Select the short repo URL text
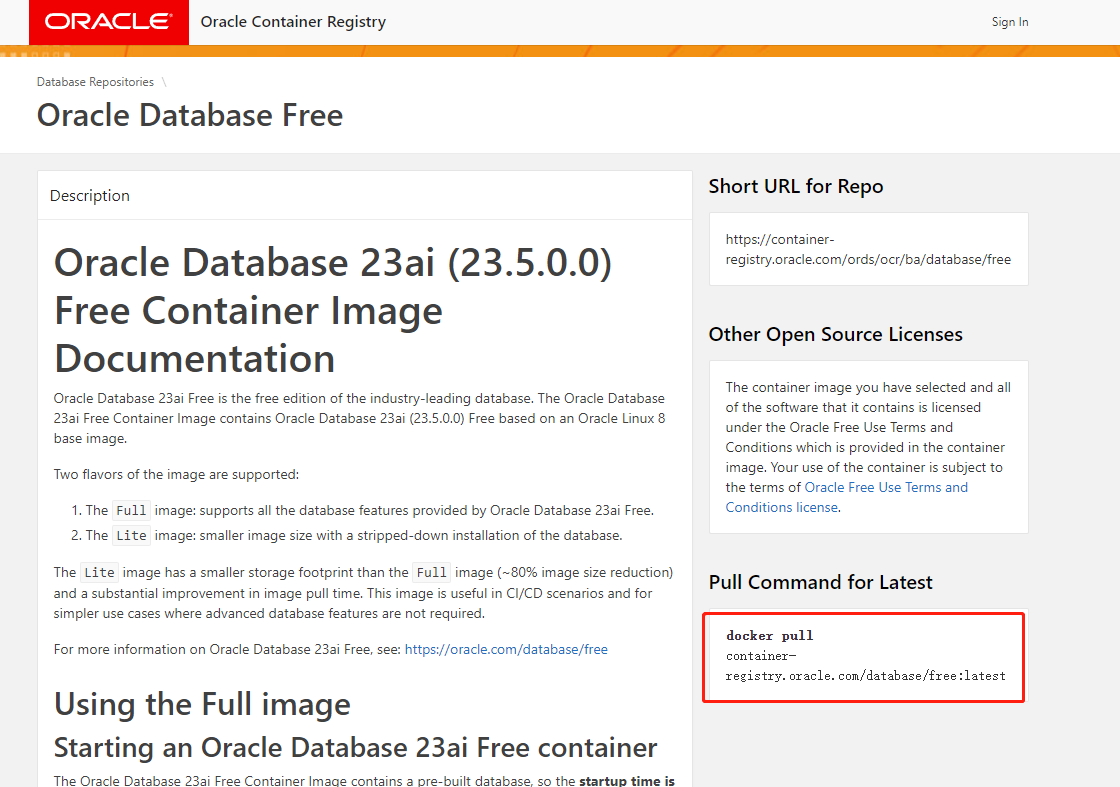The image size is (1120, 787). coord(868,249)
